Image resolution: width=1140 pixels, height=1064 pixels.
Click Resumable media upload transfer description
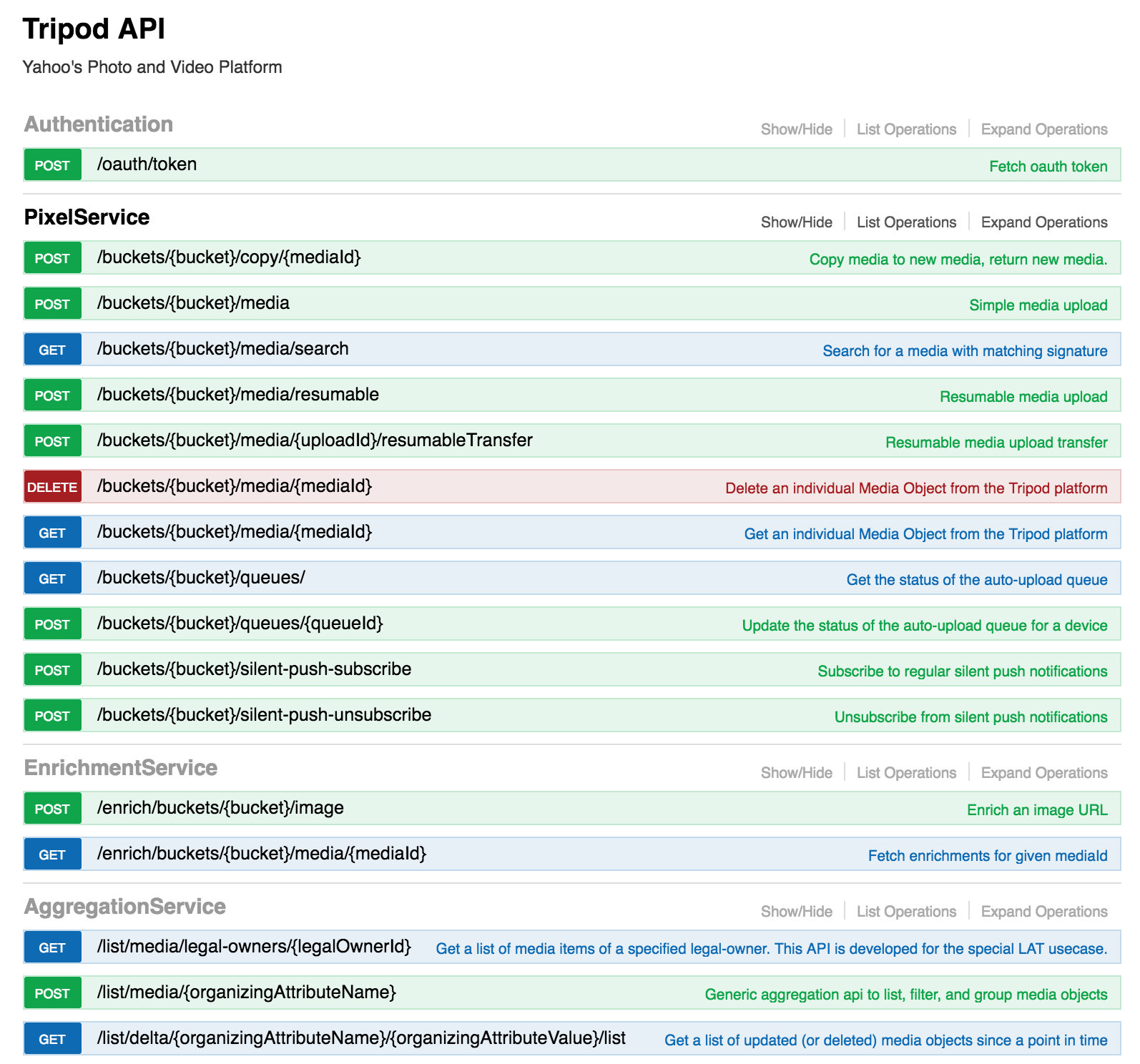pyautogui.click(x=996, y=443)
